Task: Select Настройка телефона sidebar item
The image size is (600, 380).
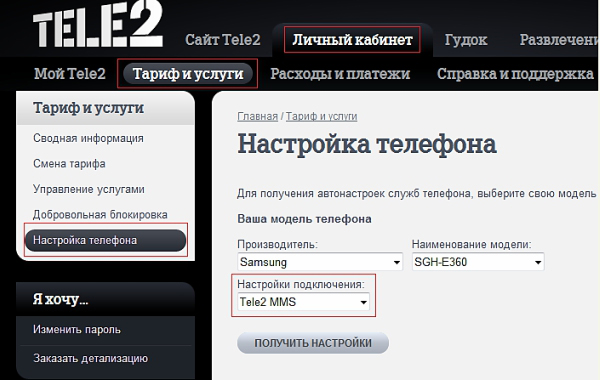Action: (106, 240)
